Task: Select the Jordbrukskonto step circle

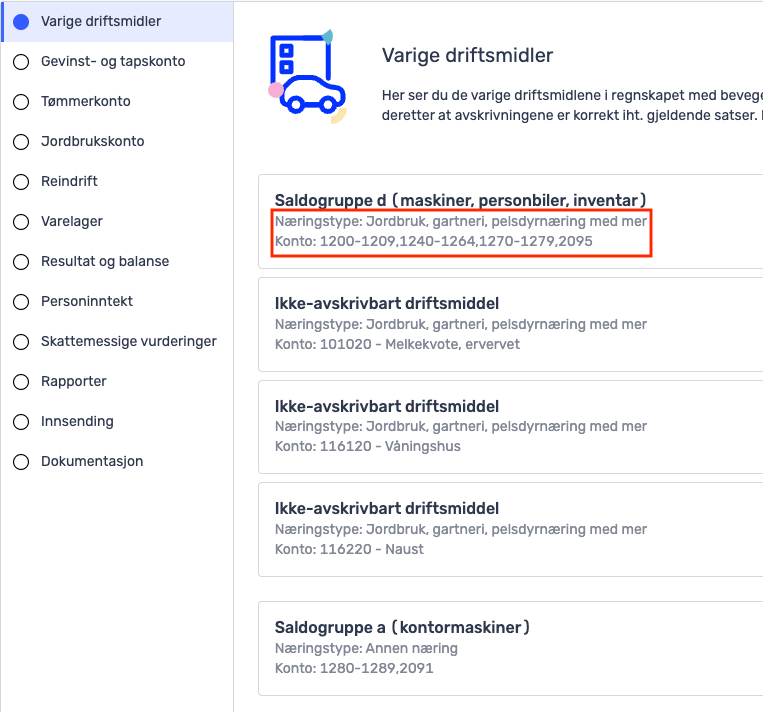Action: [21, 142]
